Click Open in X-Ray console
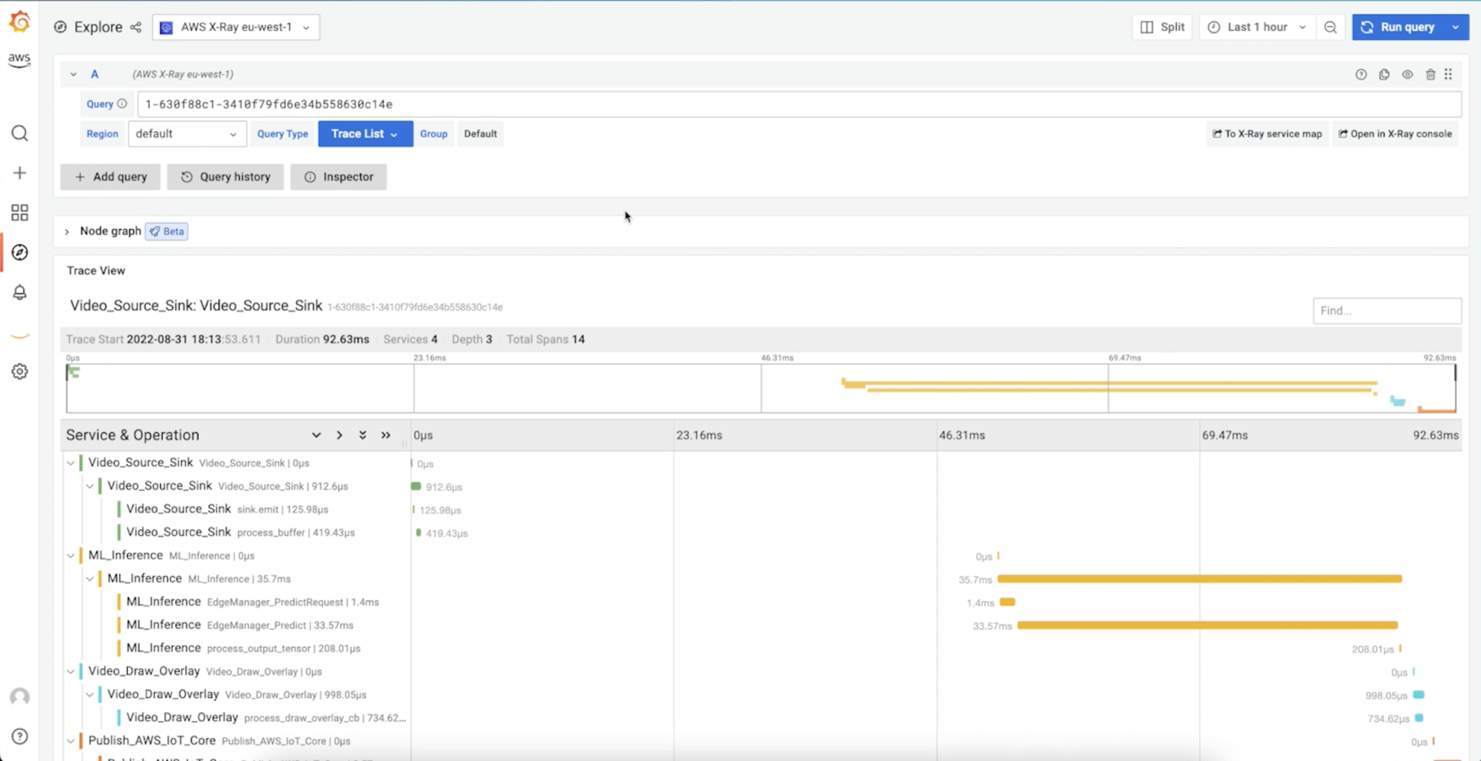Viewport: 1481px width, 761px height. point(1395,134)
